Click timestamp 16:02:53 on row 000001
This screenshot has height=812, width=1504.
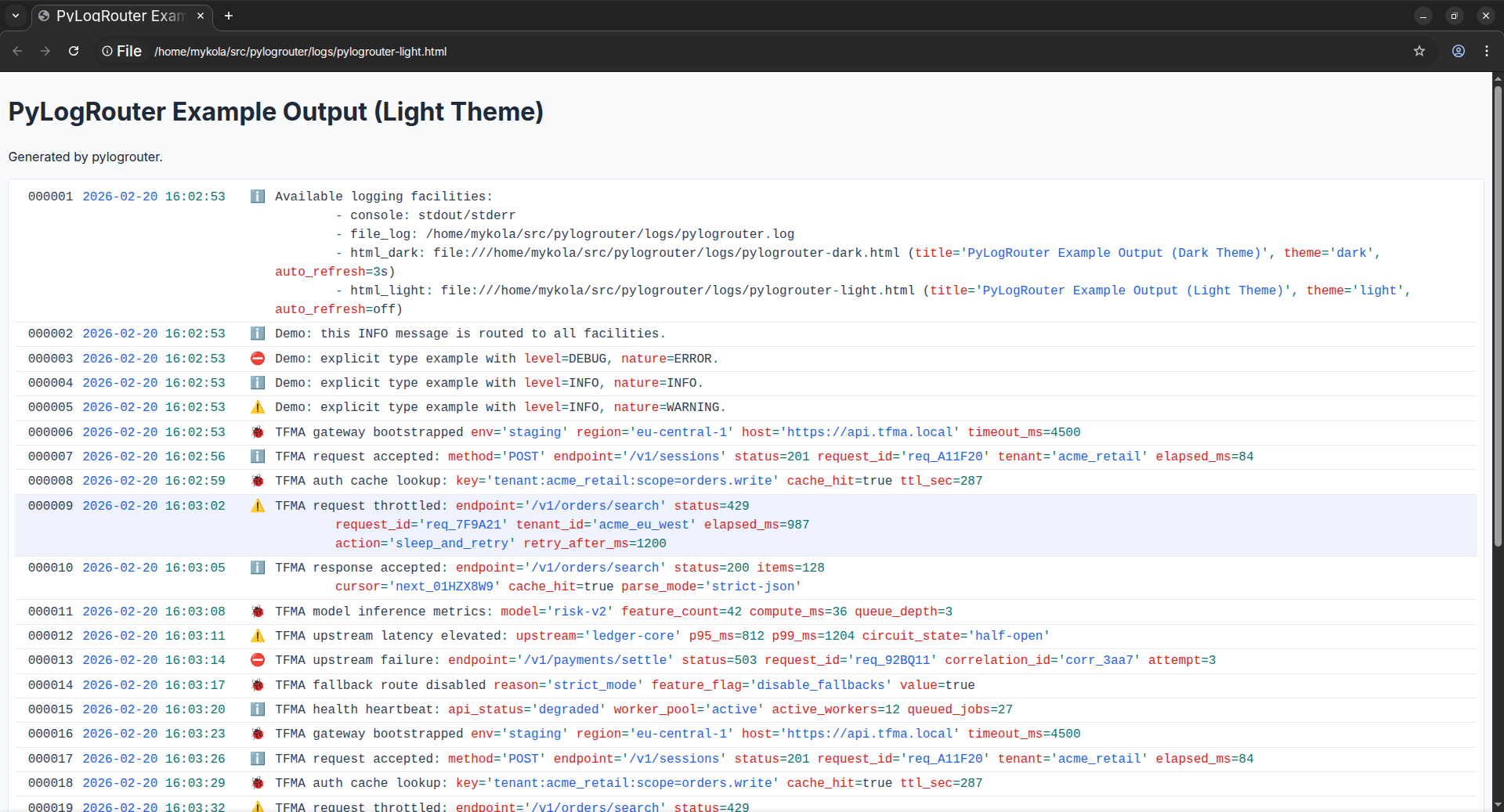point(195,197)
